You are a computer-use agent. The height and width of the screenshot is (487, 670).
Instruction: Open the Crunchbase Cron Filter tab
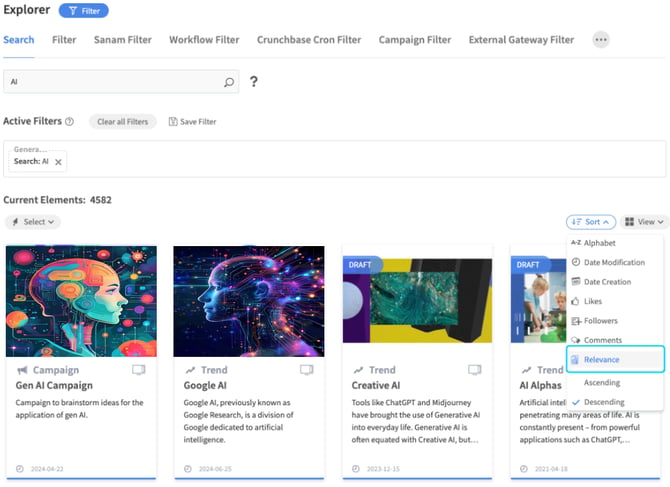309,40
